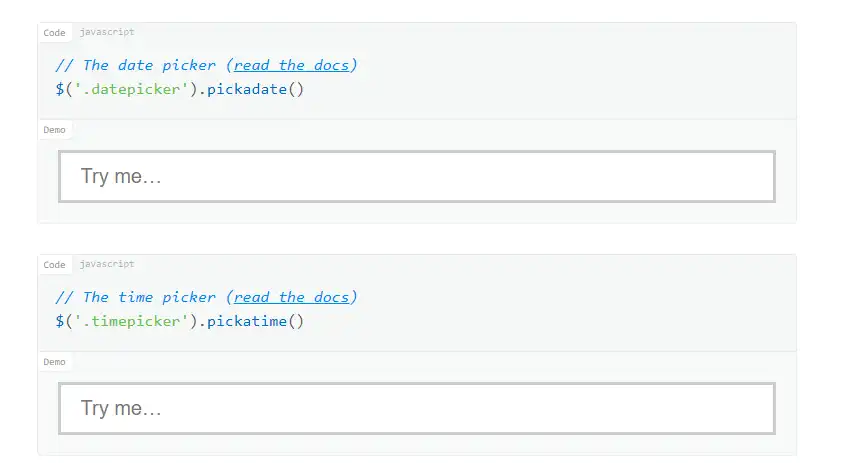
Task: Click the javascript label on the datepicker block
Action: (x=107, y=33)
